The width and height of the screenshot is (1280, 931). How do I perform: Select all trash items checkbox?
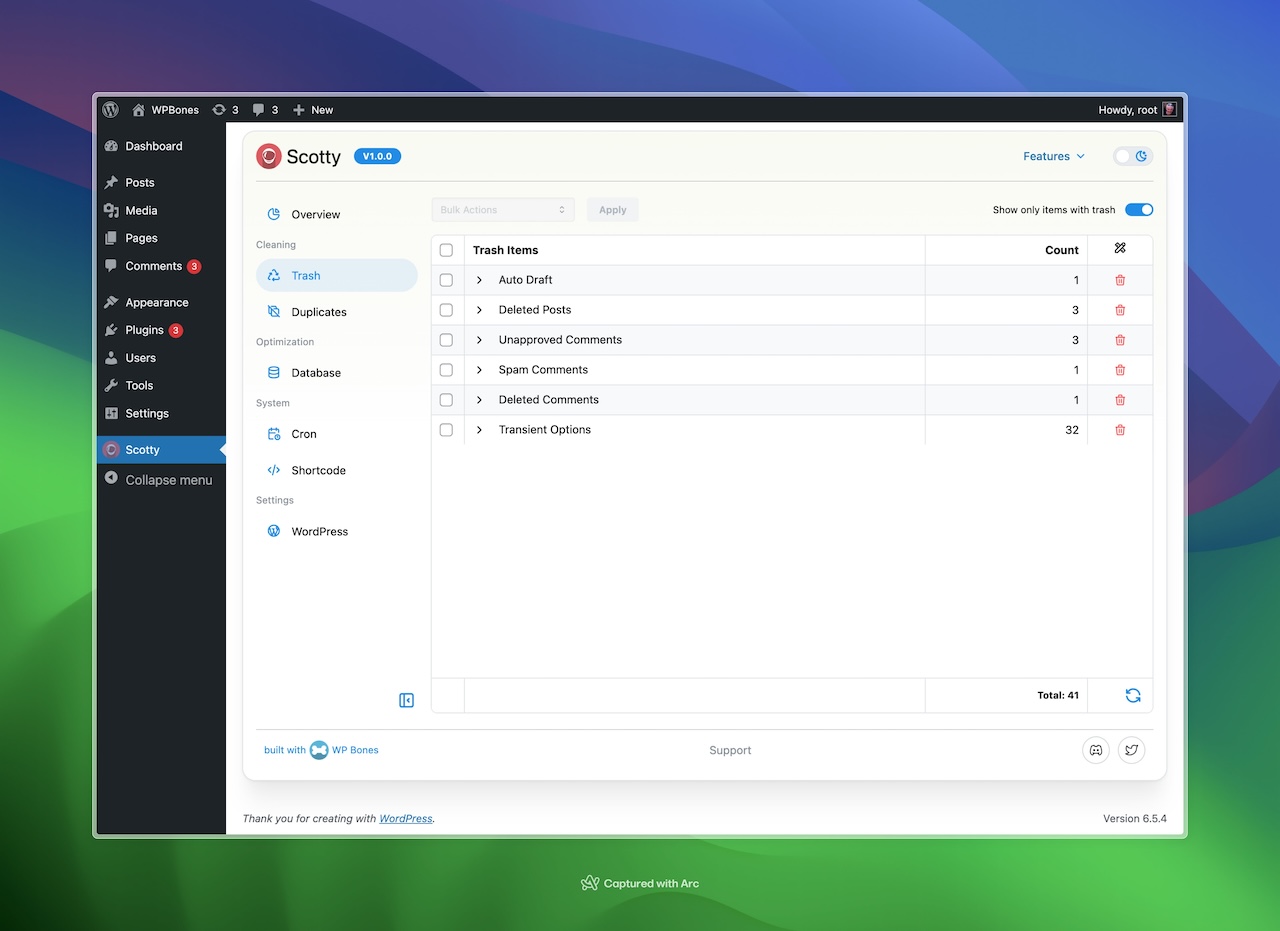coord(446,250)
